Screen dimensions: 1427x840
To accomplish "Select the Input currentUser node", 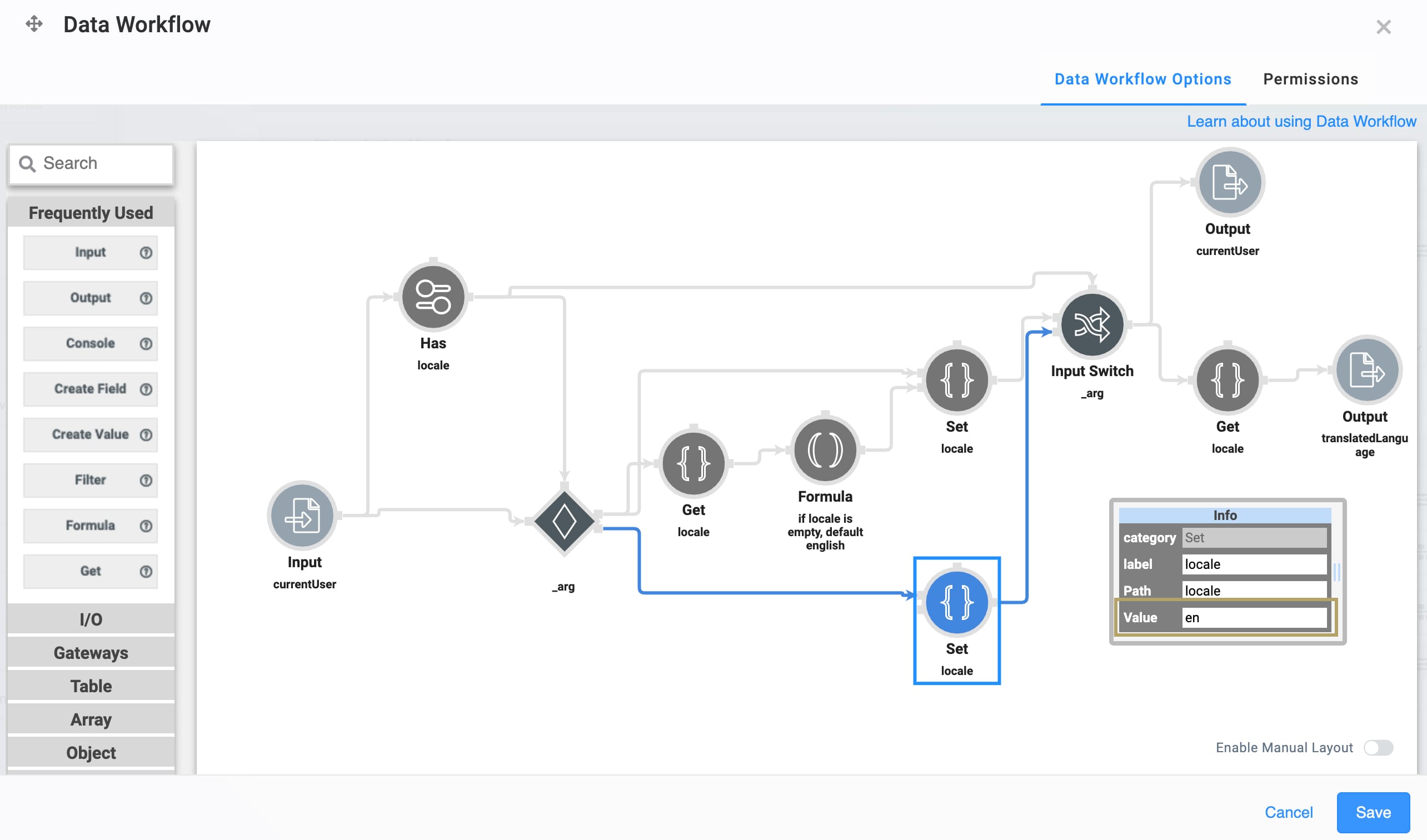I will point(303,515).
